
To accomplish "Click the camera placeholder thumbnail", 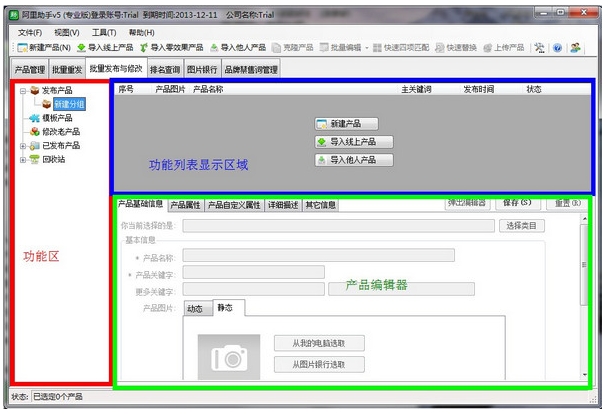I will 229,357.
